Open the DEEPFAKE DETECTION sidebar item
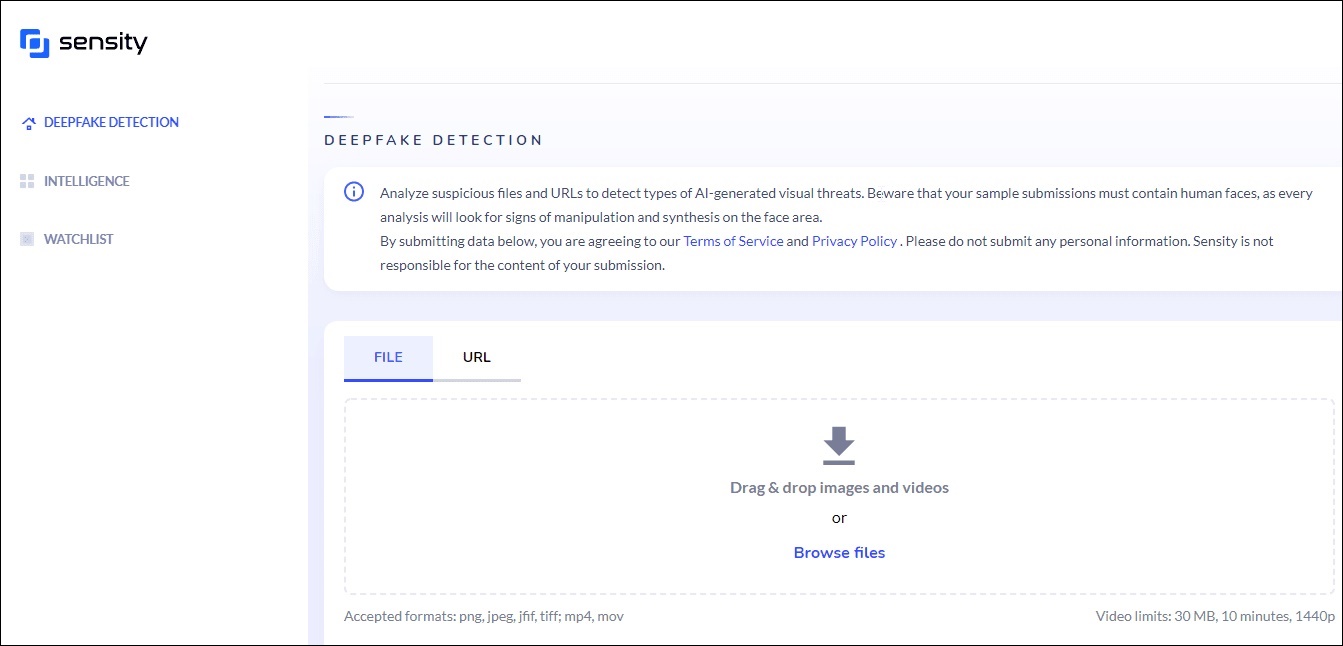1343x646 pixels. (111, 122)
